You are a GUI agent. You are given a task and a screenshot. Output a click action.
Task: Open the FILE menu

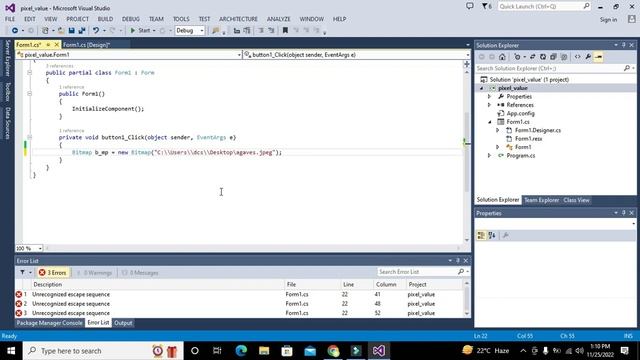coord(10,19)
